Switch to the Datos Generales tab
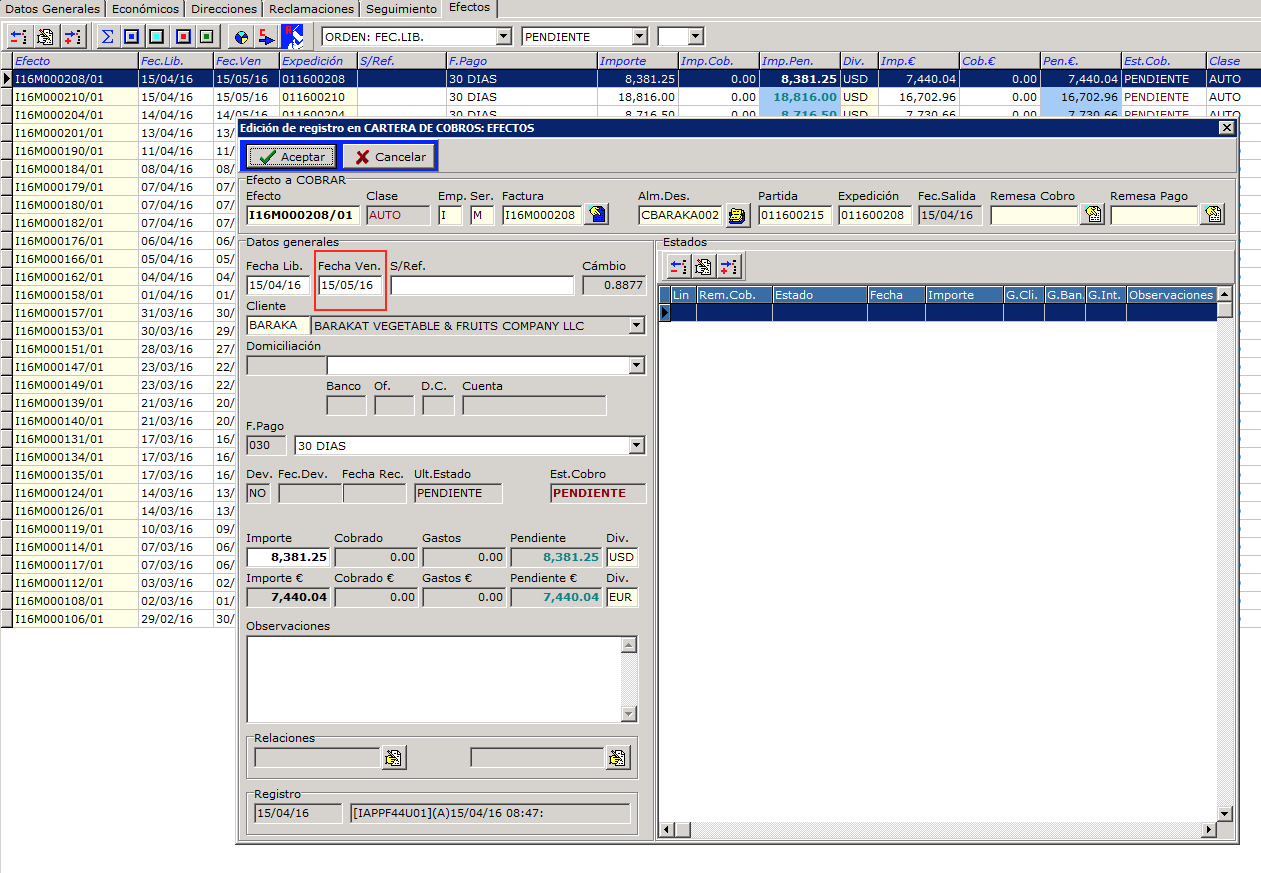Viewport: 1261px width, 873px height. (x=52, y=9)
